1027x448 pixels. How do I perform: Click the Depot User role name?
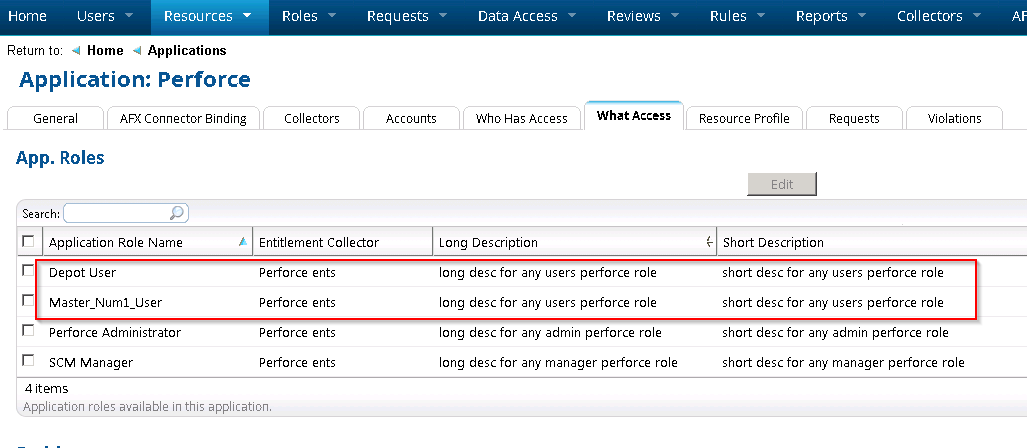pyautogui.click(x=83, y=272)
